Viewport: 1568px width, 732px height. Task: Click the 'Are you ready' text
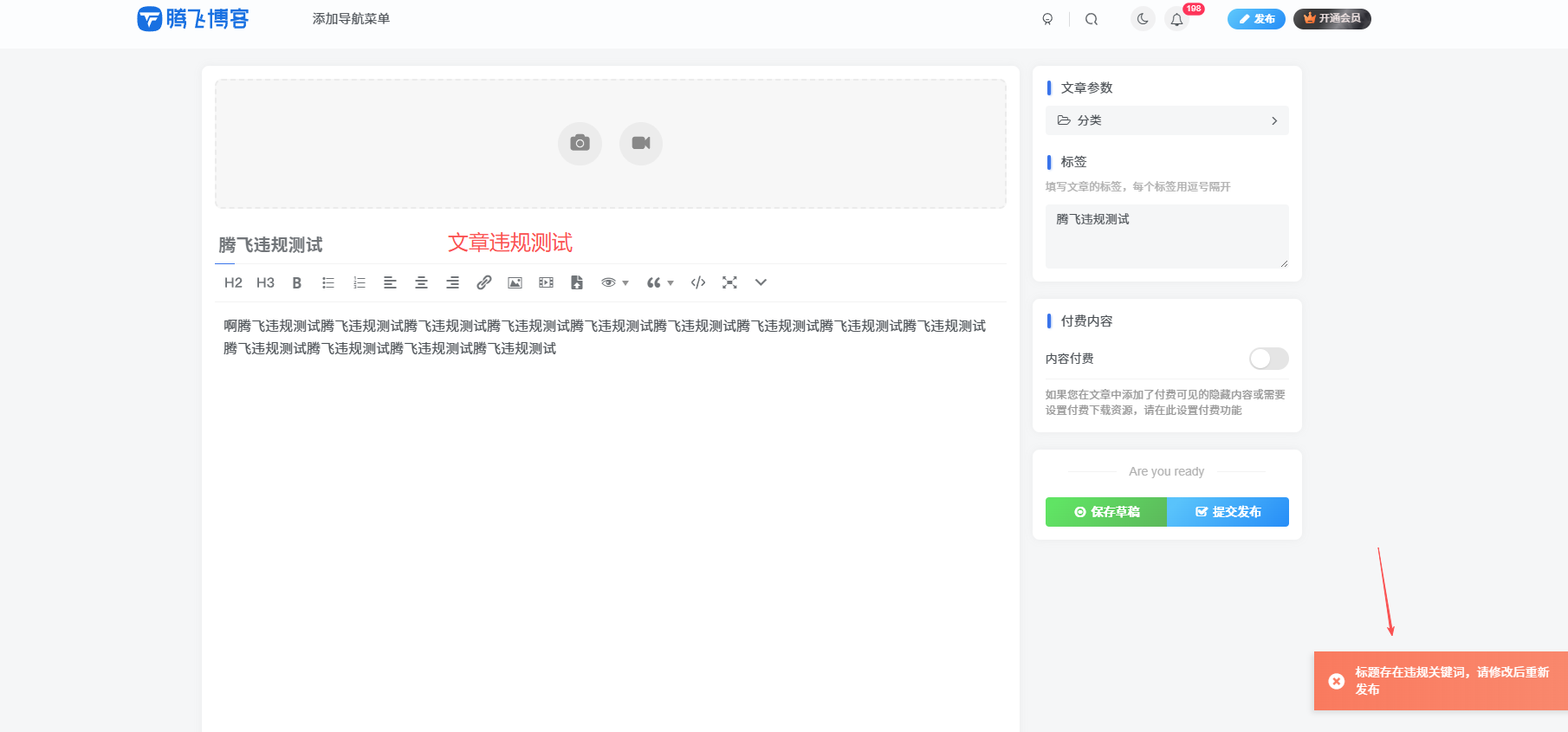click(1166, 471)
